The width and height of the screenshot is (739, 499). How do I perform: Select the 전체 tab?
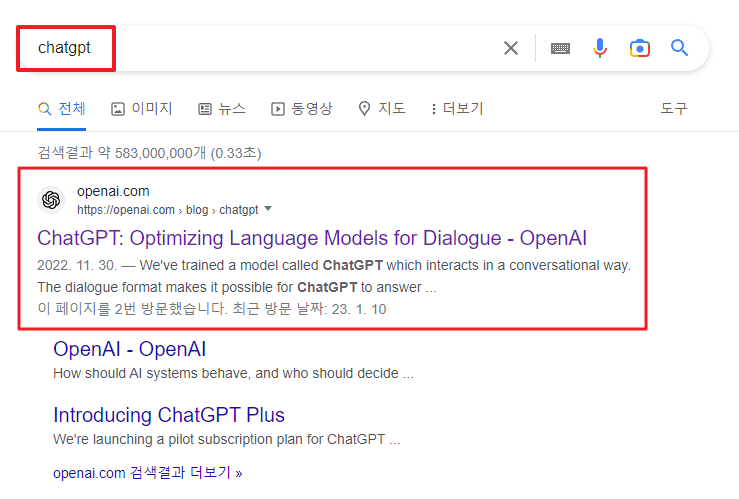pyautogui.click(x=62, y=109)
